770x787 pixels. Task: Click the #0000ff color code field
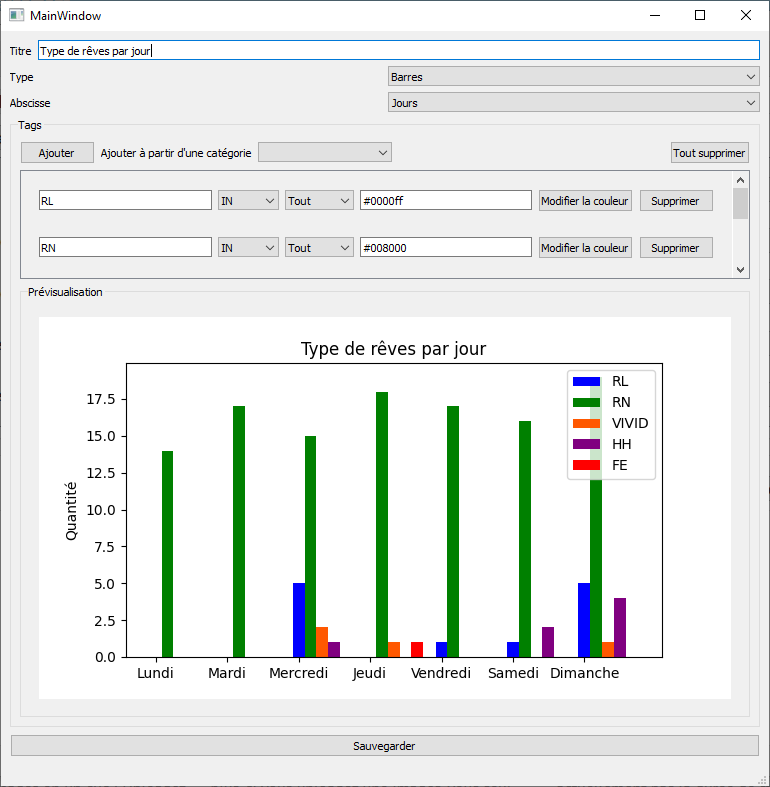coord(445,201)
